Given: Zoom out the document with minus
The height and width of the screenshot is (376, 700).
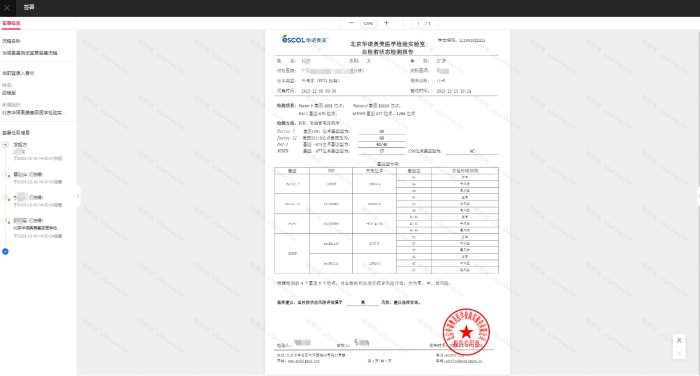Looking at the screenshot, I should (x=351, y=23).
